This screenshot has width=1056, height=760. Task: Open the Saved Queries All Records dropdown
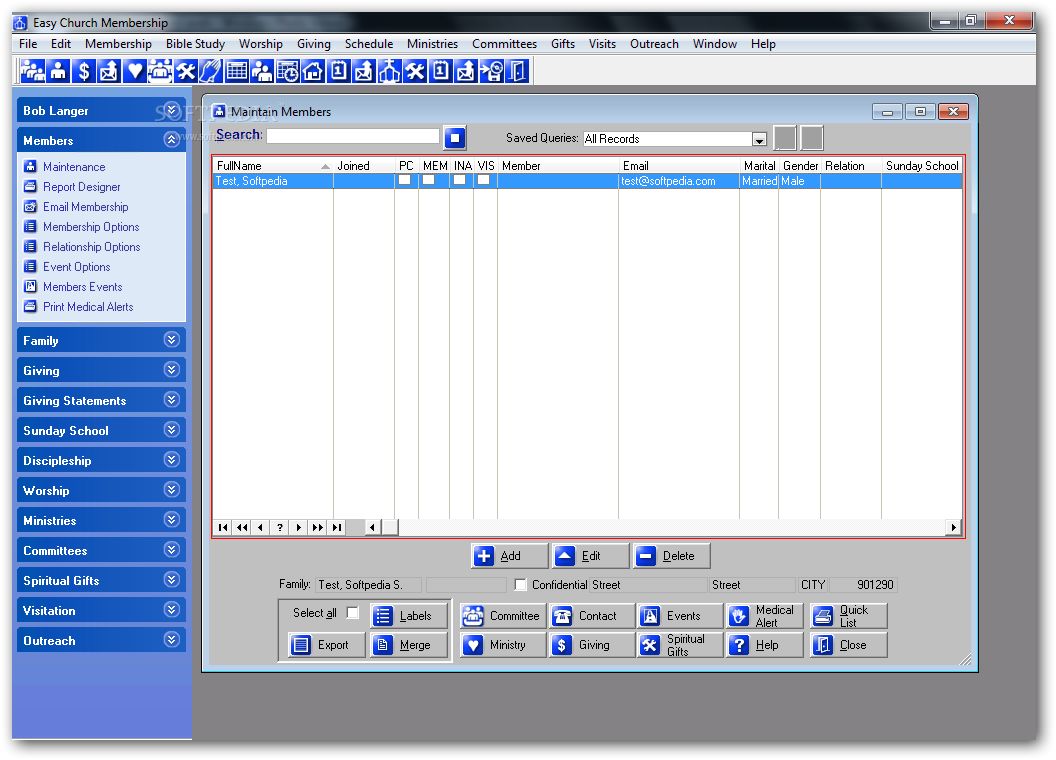(759, 139)
